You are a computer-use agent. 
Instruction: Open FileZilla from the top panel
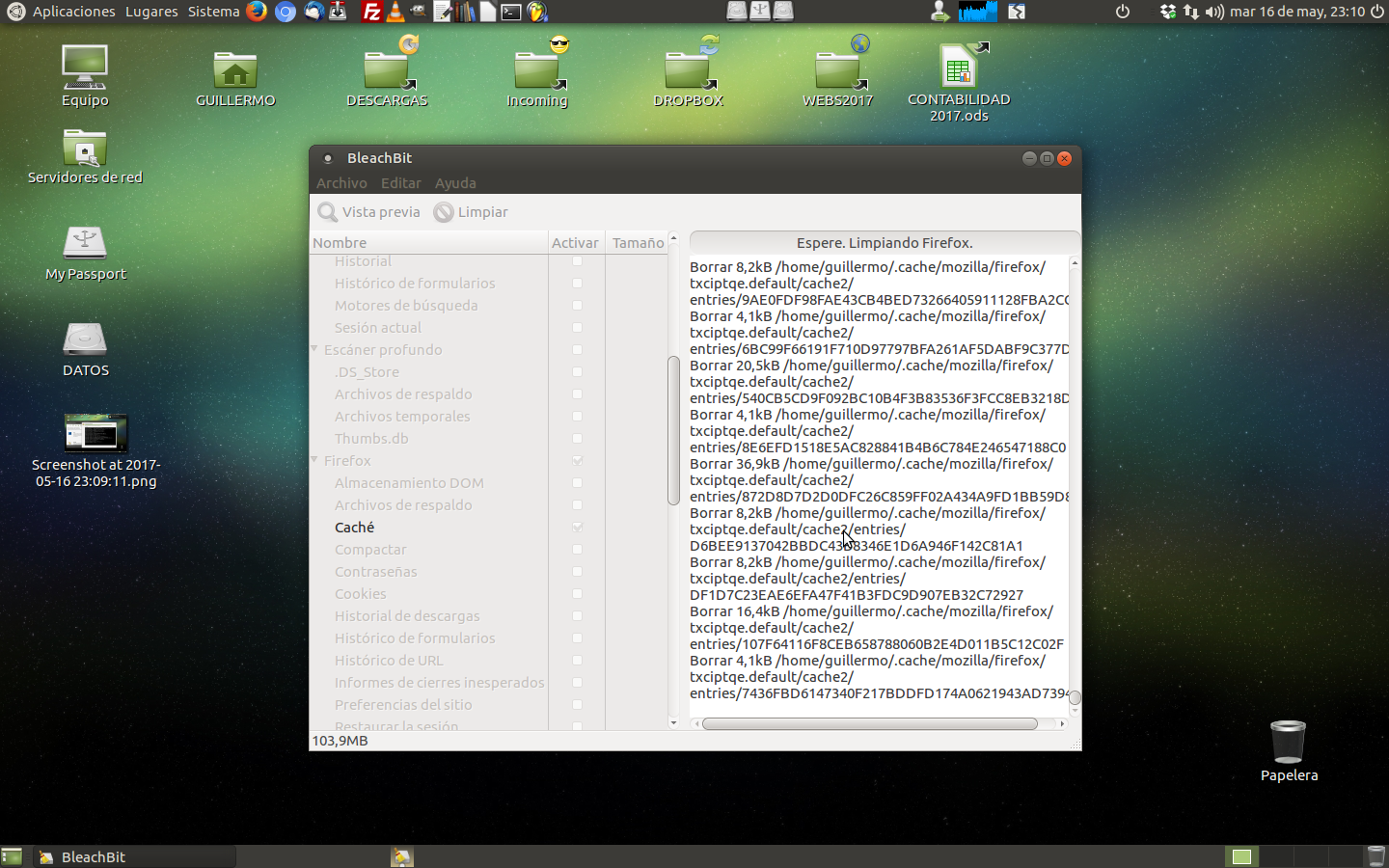[371, 12]
